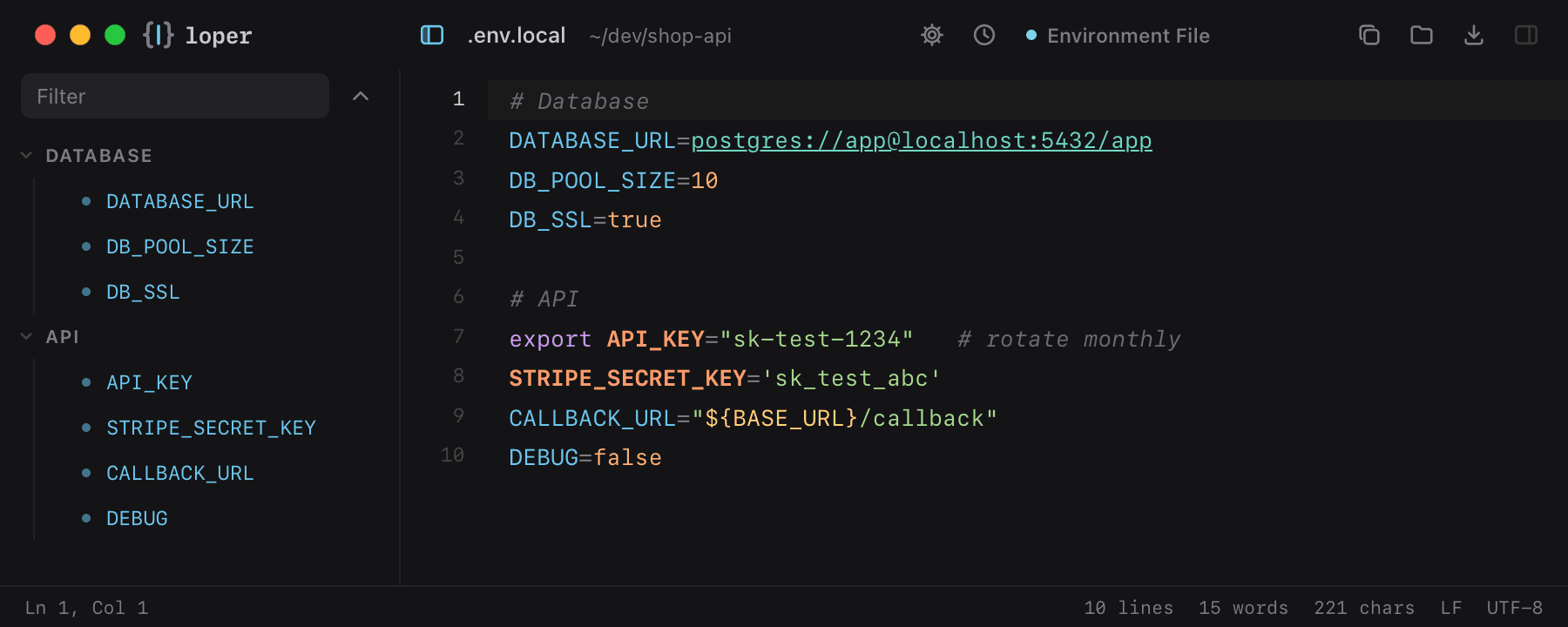Click the '# Database' comment line
The height and width of the screenshot is (627, 1568).
coord(579,101)
